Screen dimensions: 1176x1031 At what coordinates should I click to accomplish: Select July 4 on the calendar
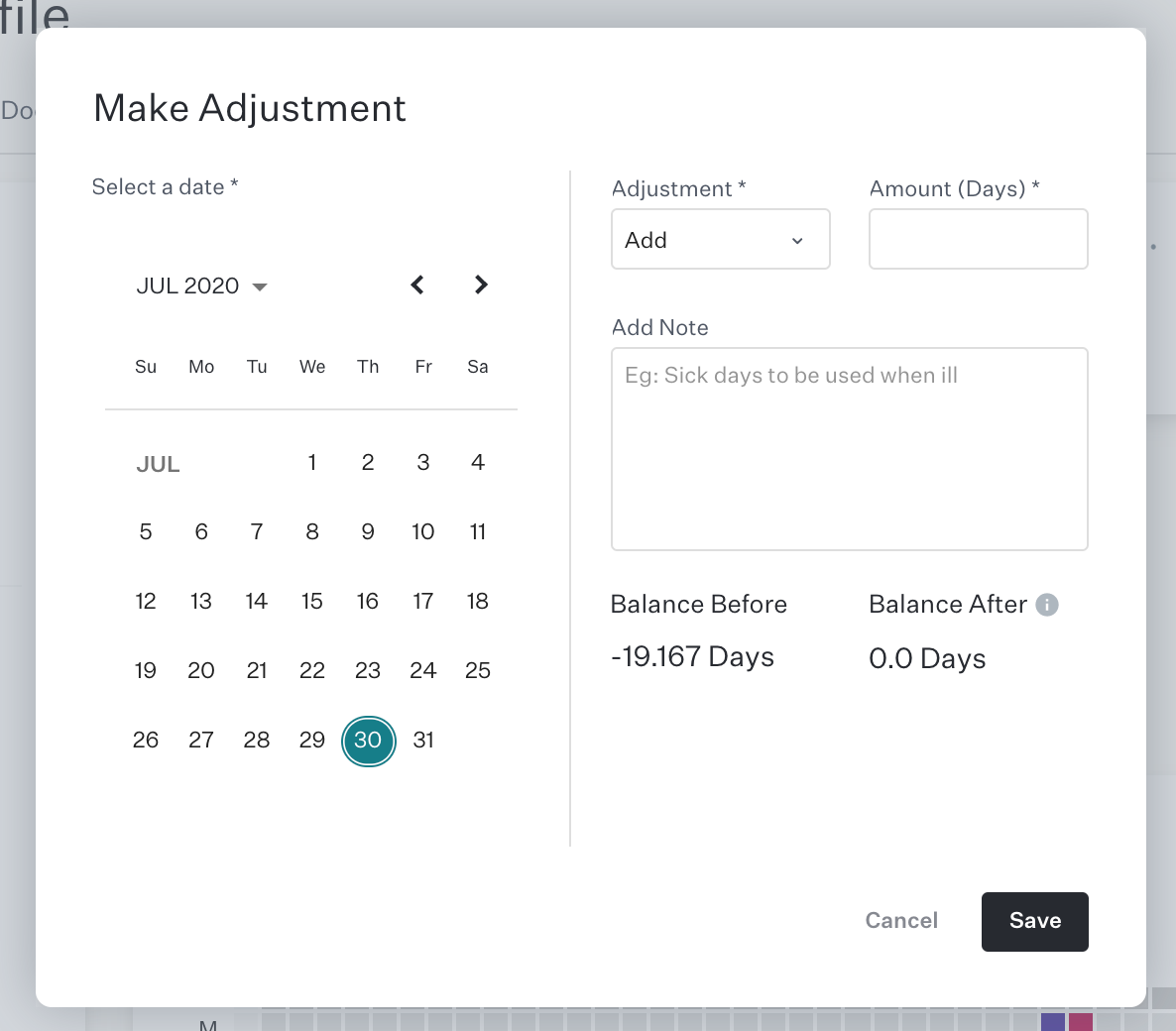point(478,463)
